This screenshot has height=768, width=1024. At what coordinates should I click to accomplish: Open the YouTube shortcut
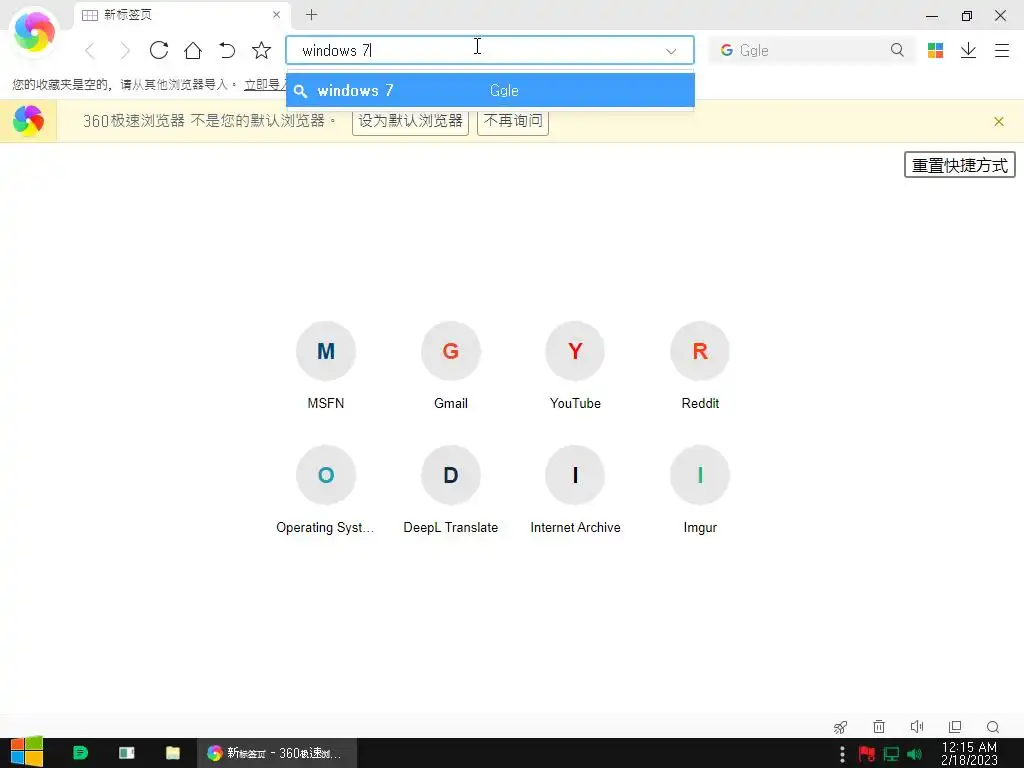(x=575, y=366)
